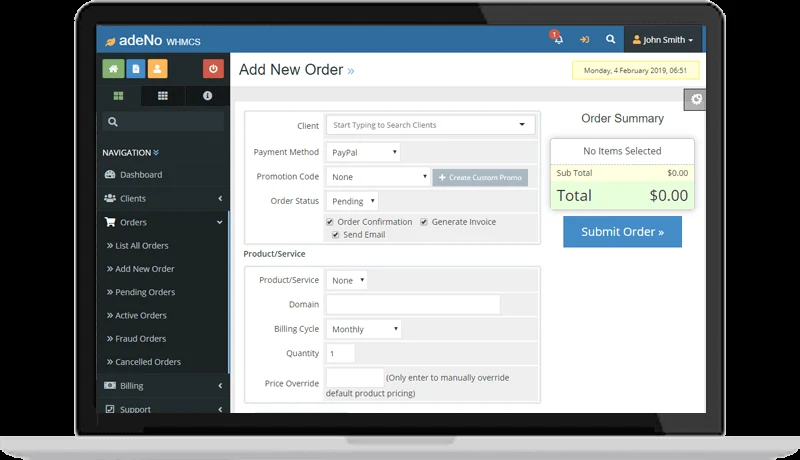Click the double-arrow beside Add New Order title
Screen dimensions: 800x460
351,71
